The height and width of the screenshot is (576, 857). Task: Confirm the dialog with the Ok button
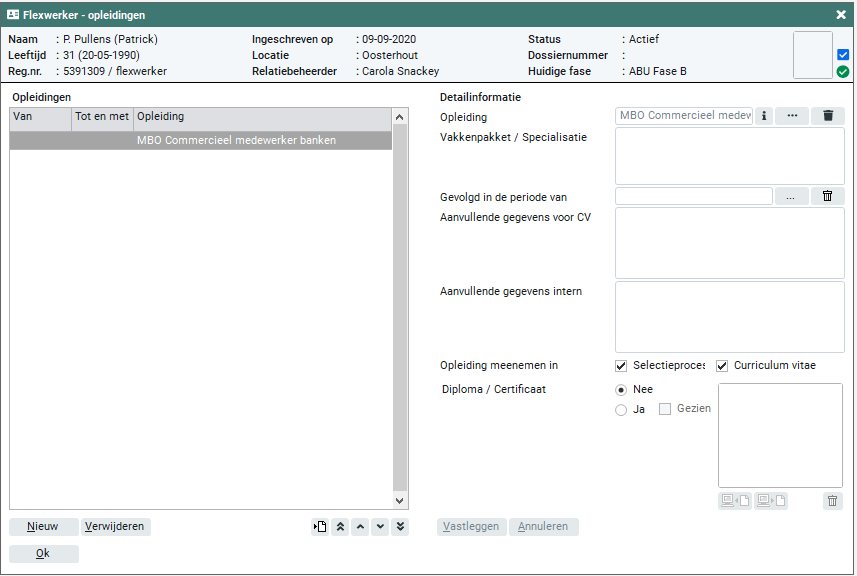43,554
